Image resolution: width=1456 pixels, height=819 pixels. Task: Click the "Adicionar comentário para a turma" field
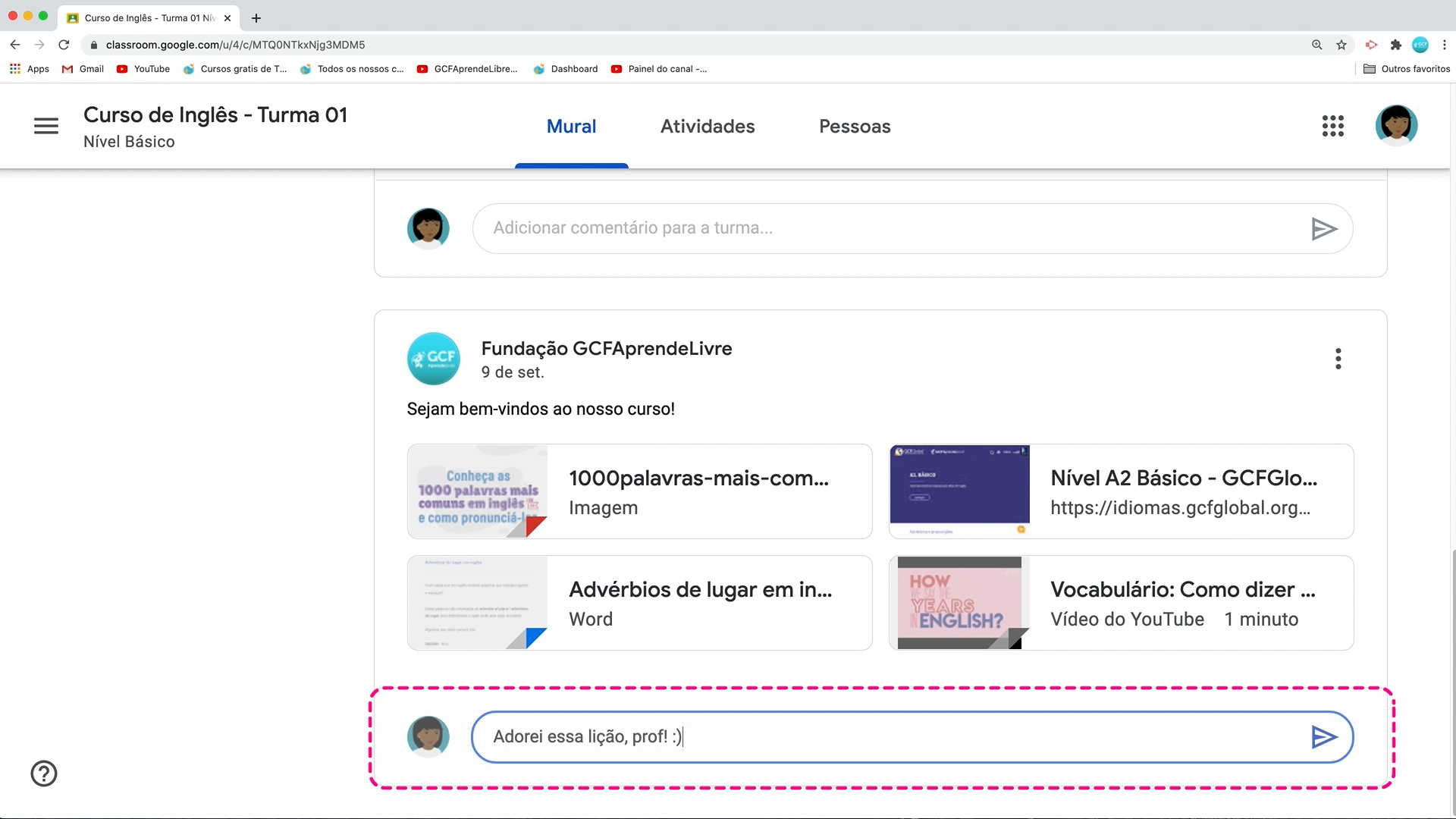click(x=887, y=228)
